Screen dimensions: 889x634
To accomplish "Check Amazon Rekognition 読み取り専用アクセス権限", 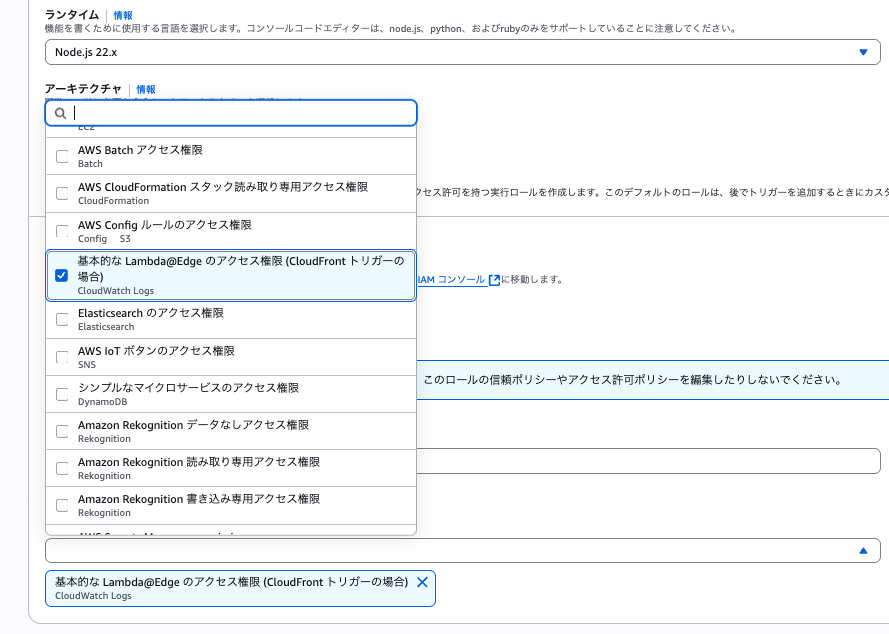I will pos(61,466).
